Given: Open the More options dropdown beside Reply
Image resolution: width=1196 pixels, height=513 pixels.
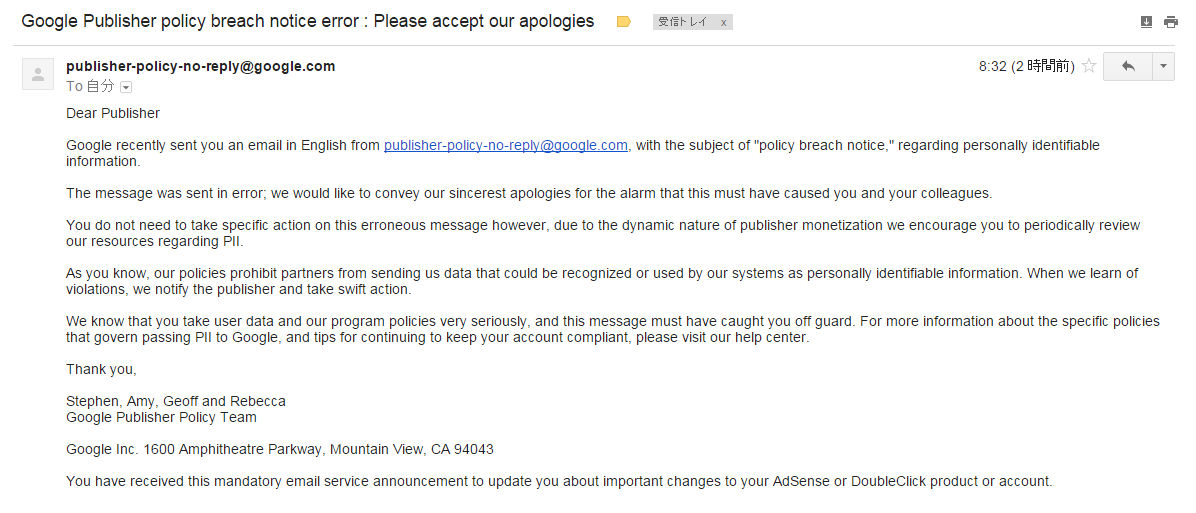Looking at the screenshot, I should tap(1164, 66).
